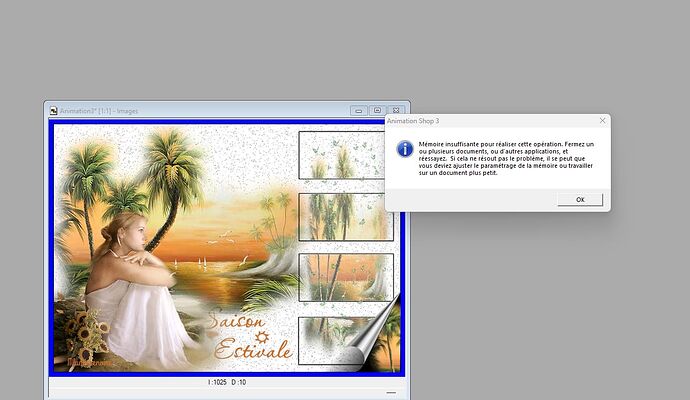Image resolution: width=690 pixels, height=400 pixels.
Task: Close the Animation3 frames window
Action: (x=396, y=110)
